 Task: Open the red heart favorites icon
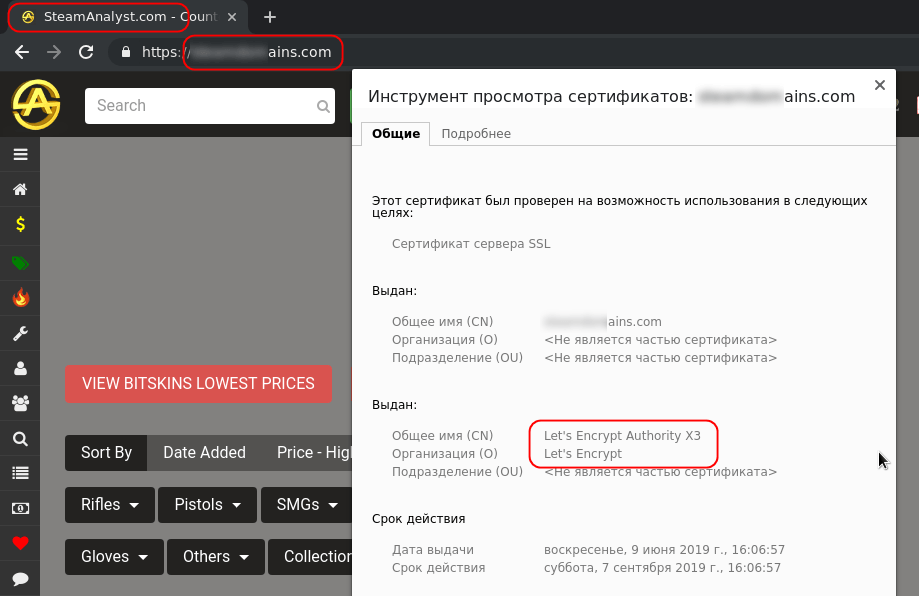coord(21,543)
